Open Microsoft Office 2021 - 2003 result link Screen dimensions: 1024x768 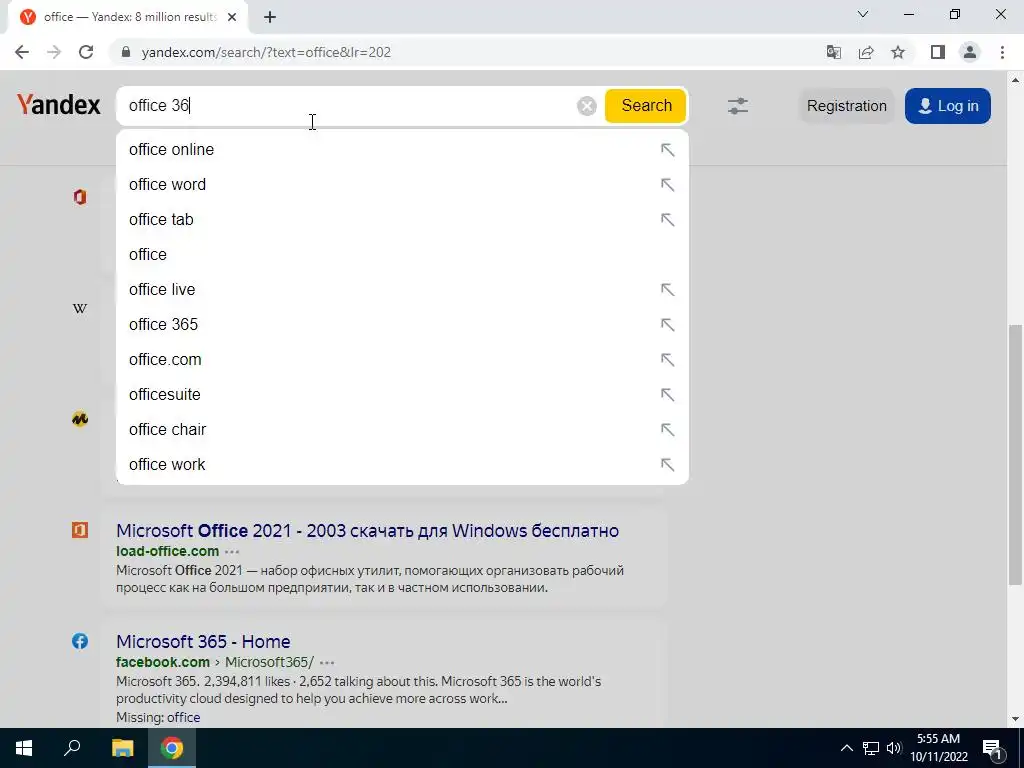(367, 530)
